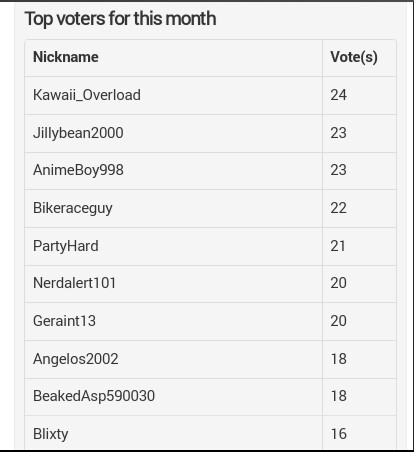Click the Geraint13 nickname
The image size is (414, 452).
[x=64, y=321]
